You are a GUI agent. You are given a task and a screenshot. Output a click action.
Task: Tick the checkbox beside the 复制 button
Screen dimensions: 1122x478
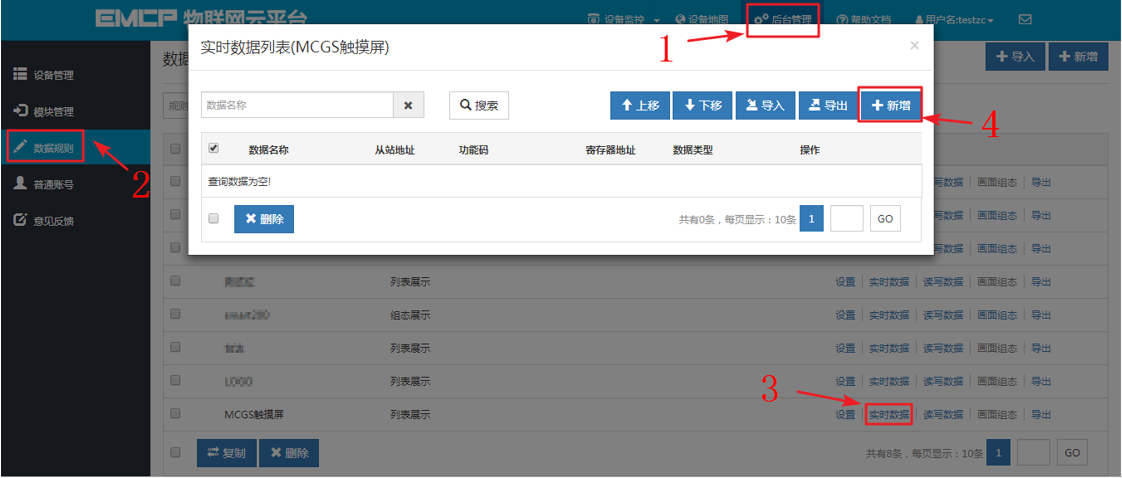click(x=175, y=452)
